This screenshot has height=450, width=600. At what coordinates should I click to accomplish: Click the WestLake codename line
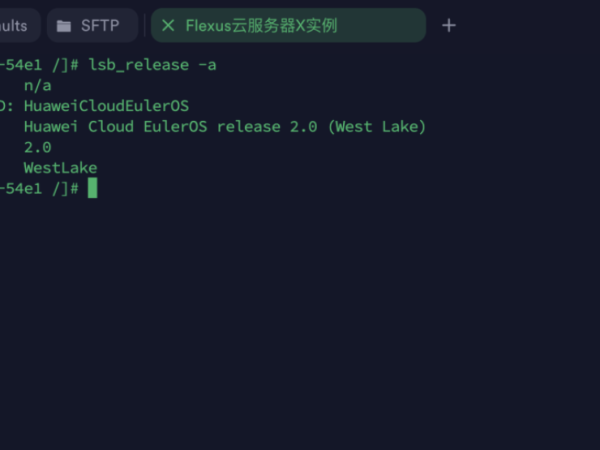[x=60, y=167]
